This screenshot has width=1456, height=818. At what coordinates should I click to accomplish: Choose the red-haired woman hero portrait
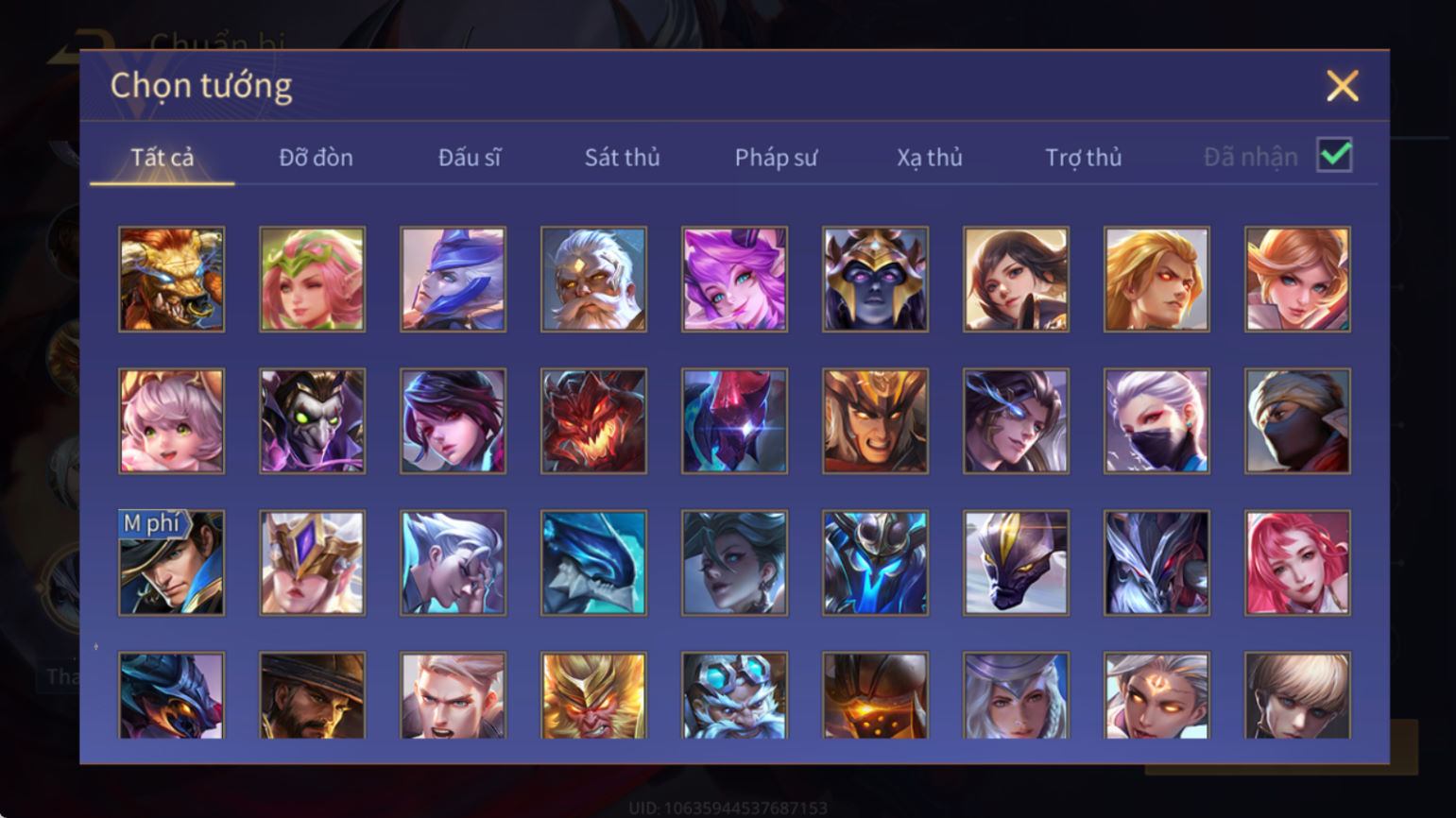point(1297,563)
